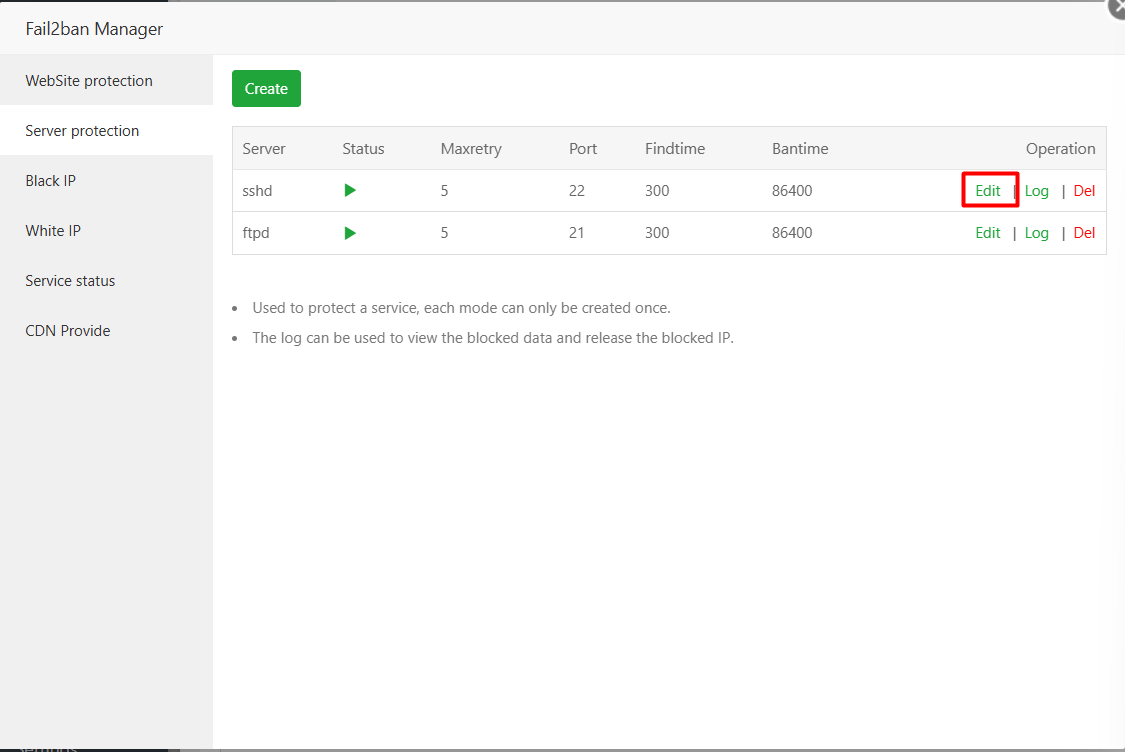
Task: Open the Log for ftpd
Action: [x=1037, y=233]
